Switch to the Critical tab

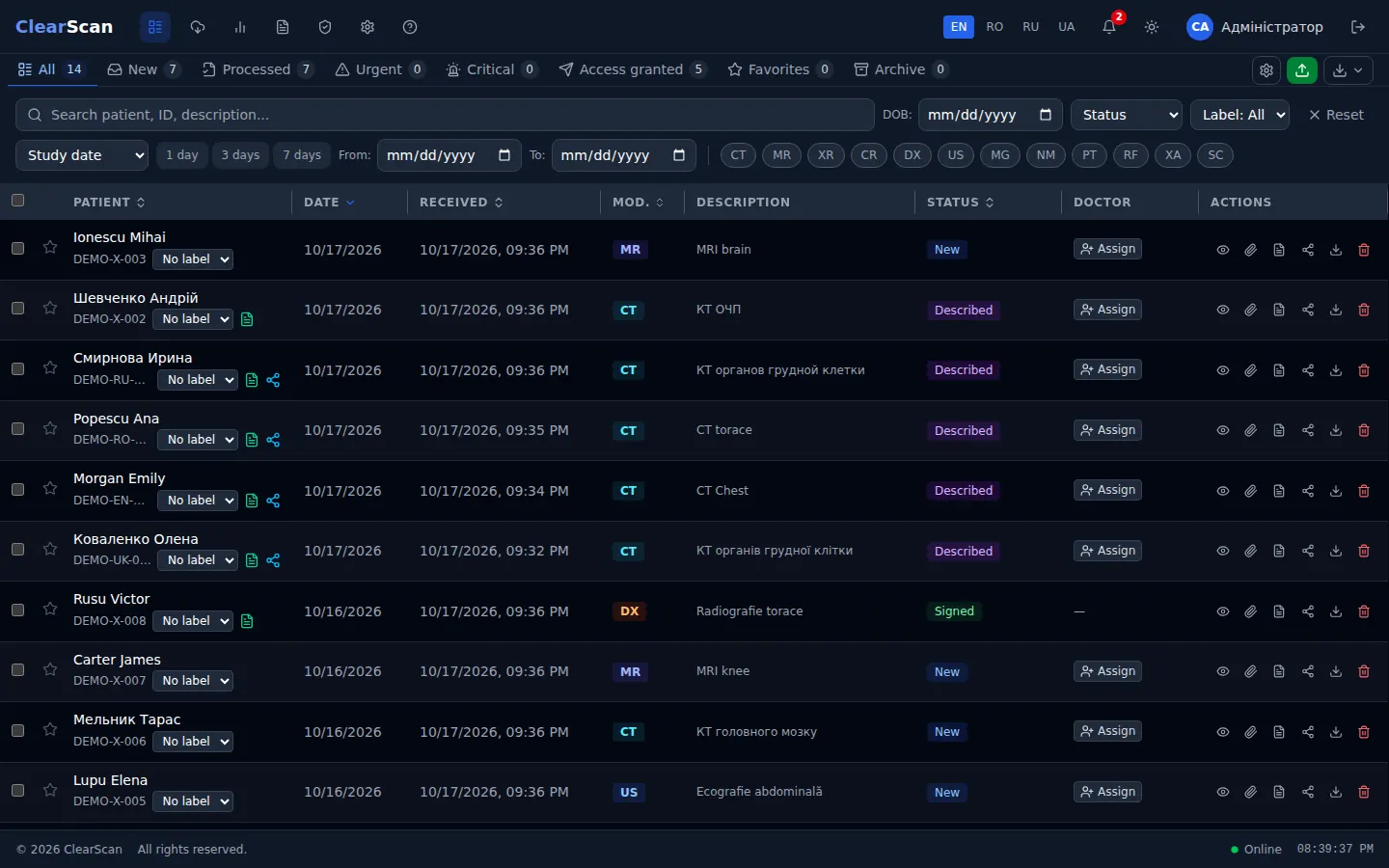point(491,69)
